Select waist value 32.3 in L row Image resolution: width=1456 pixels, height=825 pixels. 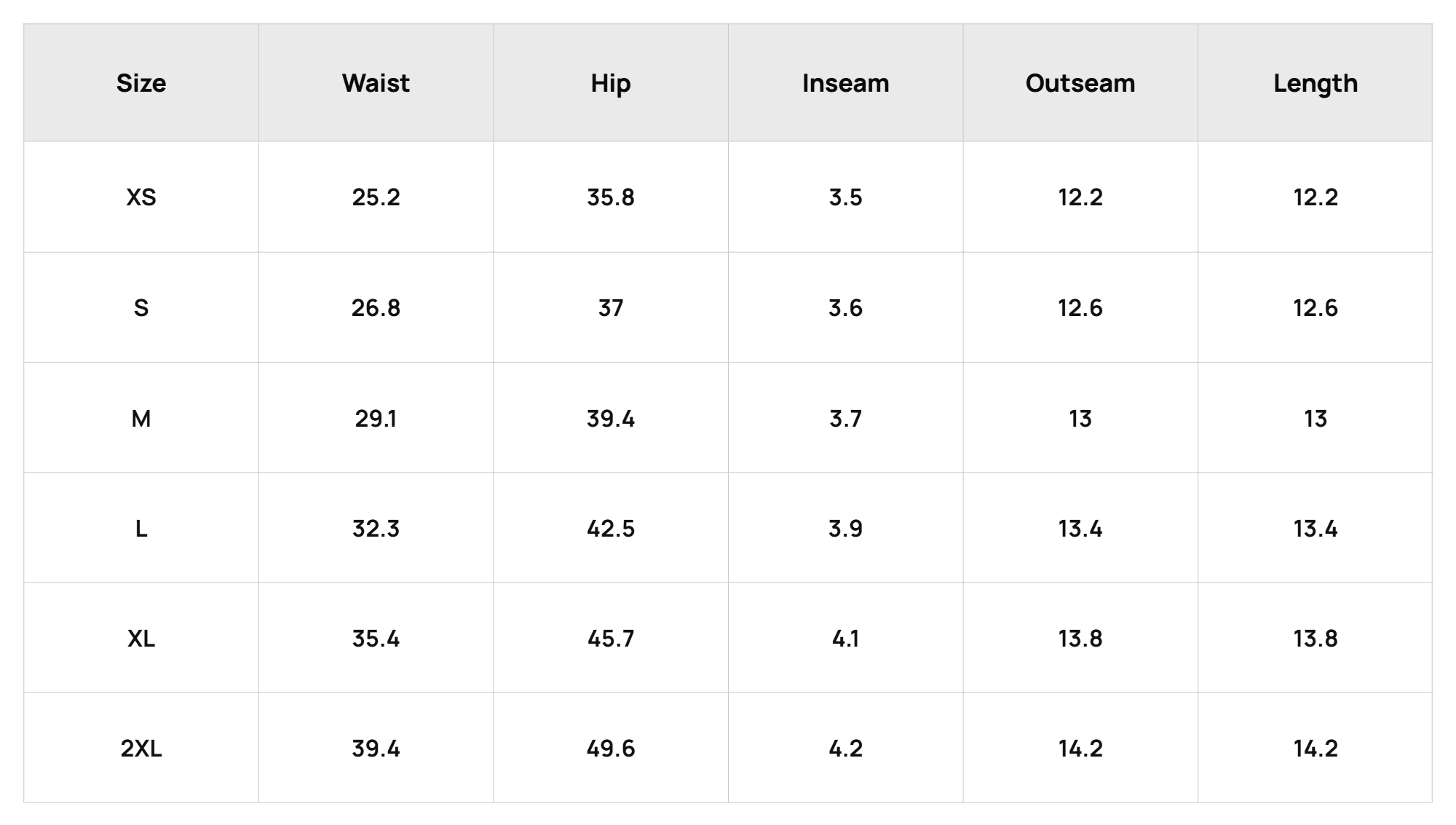[x=376, y=528]
